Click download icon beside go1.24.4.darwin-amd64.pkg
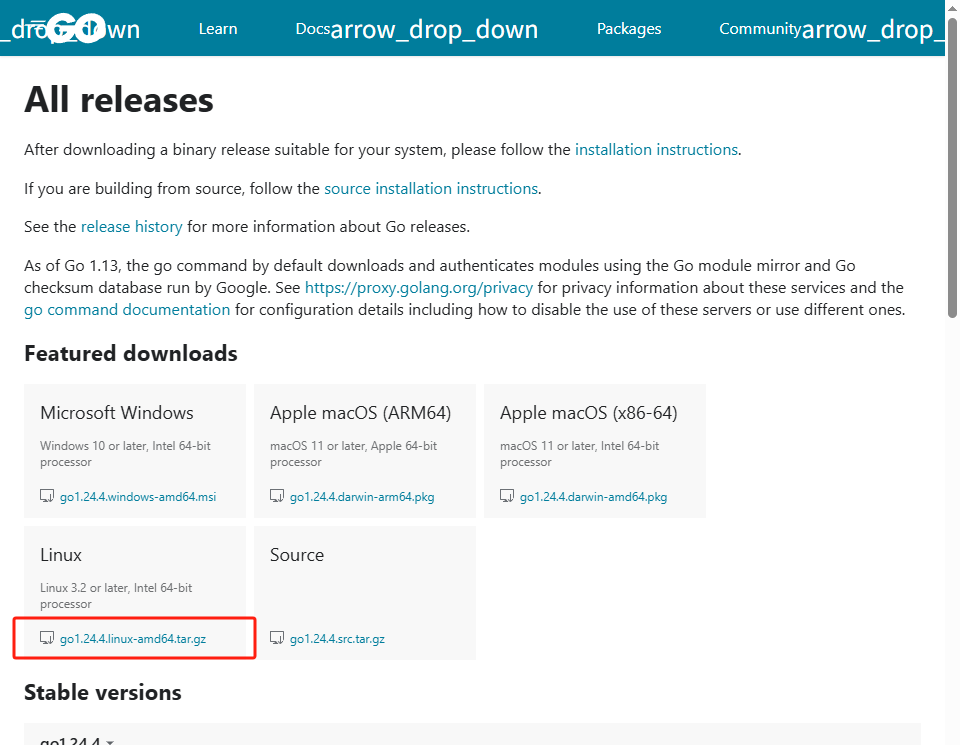The width and height of the screenshot is (960, 745). (x=507, y=496)
